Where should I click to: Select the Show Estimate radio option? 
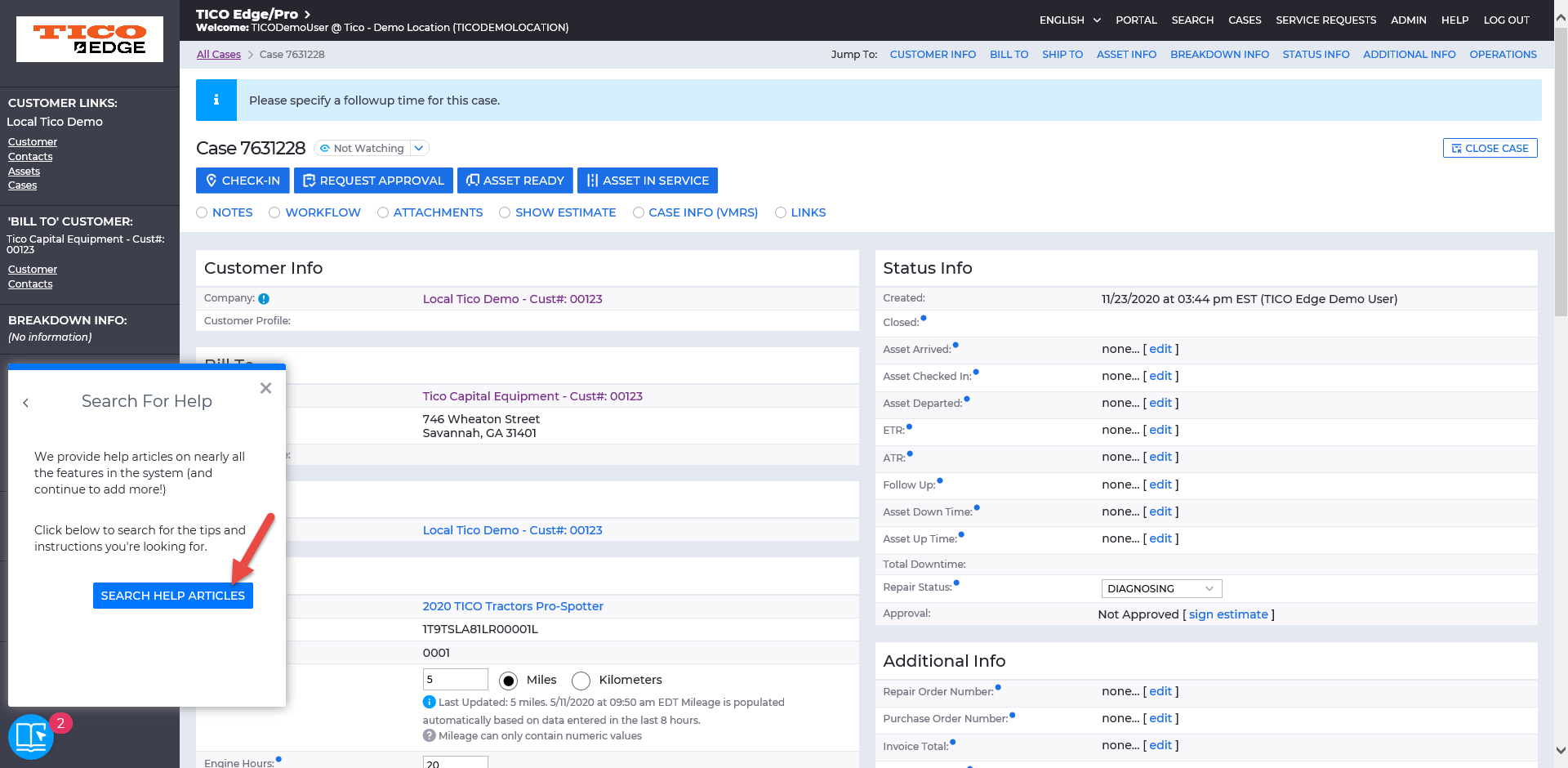pos(505,212)
